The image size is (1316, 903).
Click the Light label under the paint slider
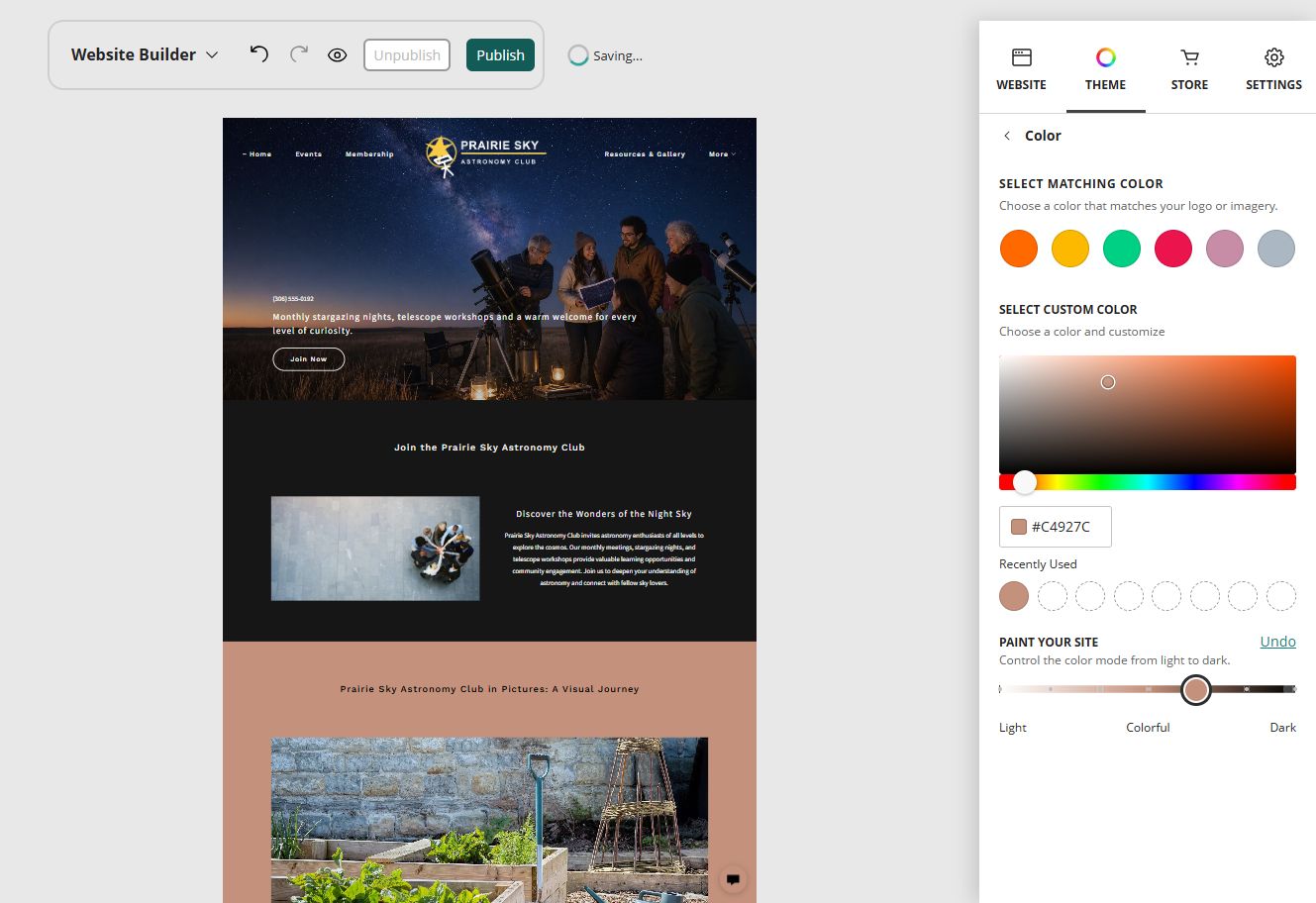pyautogui.click(x=1012, y=727)
